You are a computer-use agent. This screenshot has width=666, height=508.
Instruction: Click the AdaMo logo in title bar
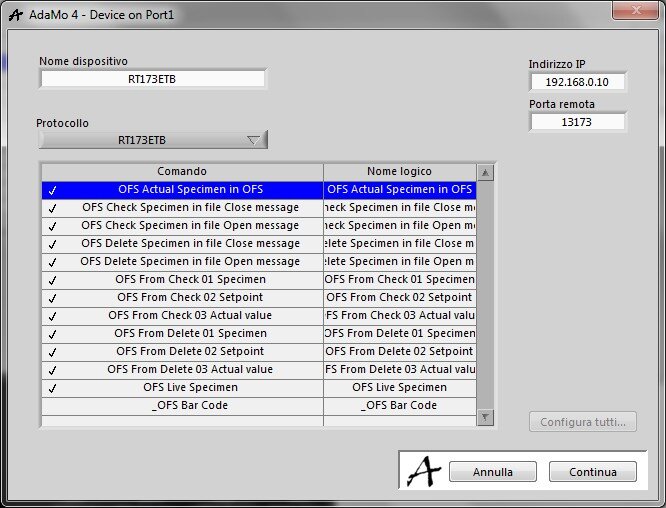pos(16,15)
